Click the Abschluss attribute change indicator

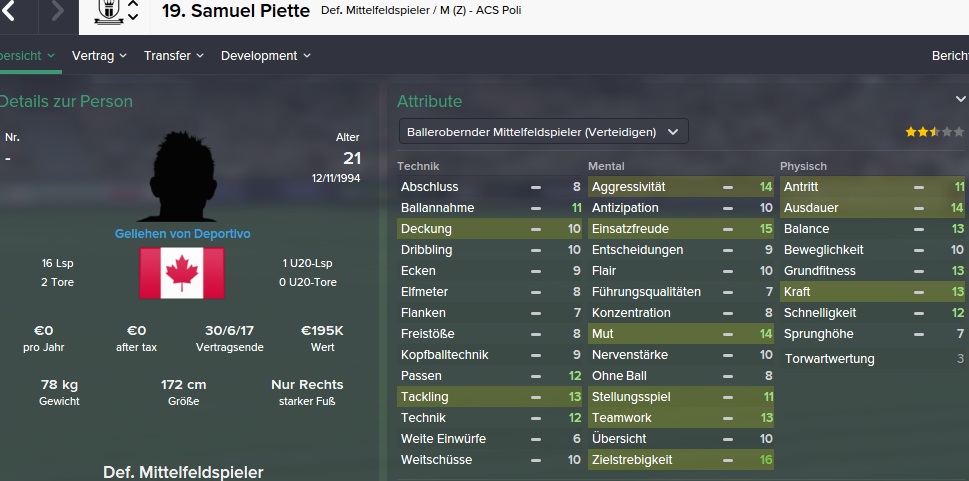tap(536, 187)
